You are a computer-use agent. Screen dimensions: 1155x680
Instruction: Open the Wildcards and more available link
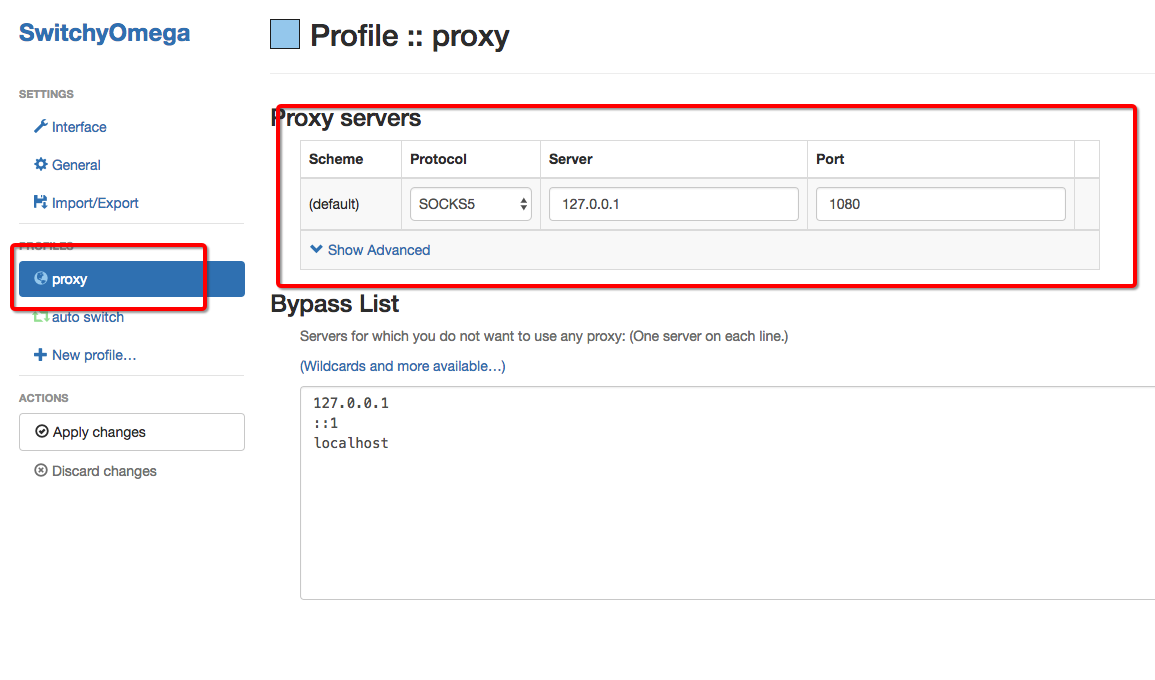click(402, 366)
